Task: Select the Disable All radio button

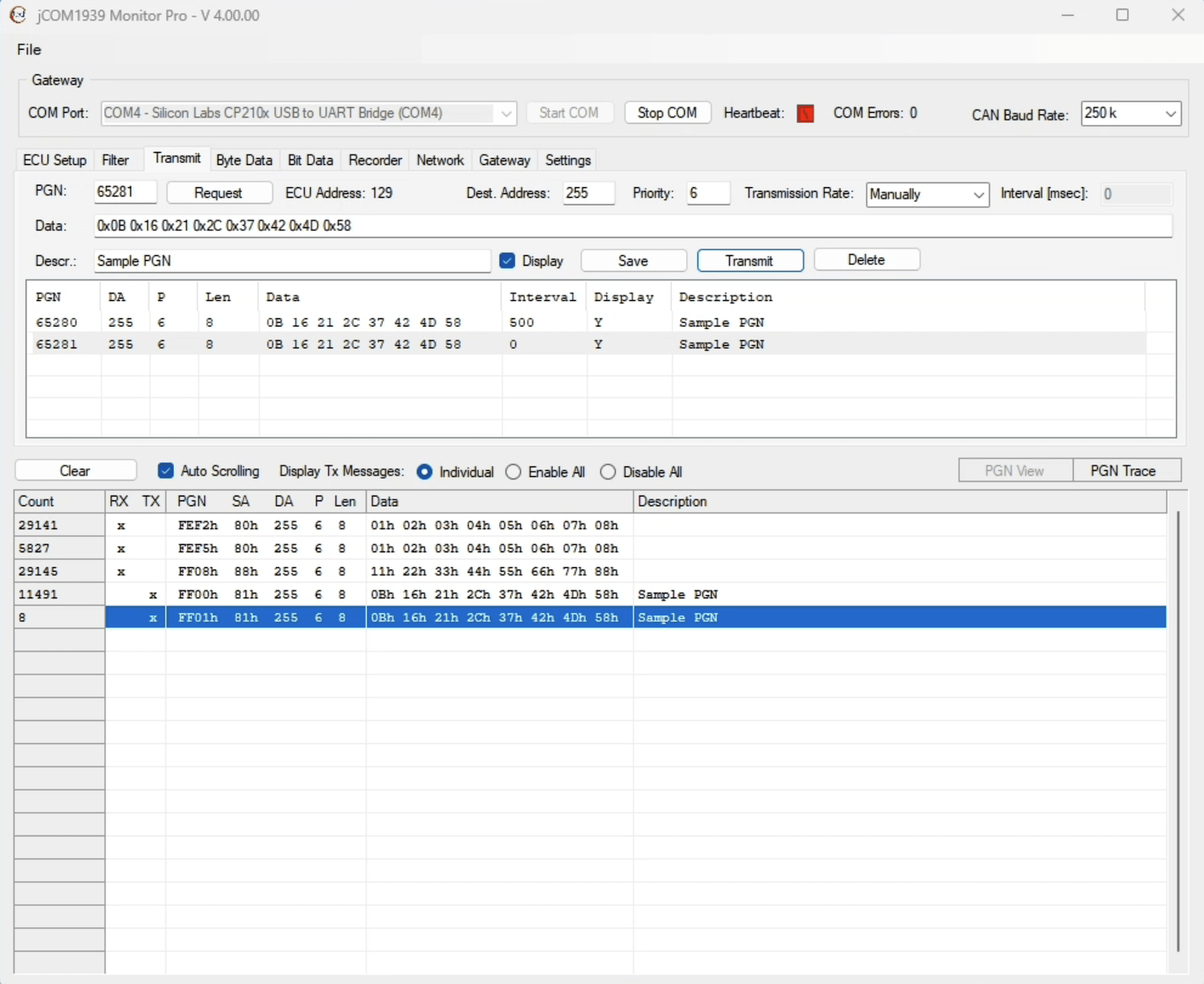Action: click(608, 472)
